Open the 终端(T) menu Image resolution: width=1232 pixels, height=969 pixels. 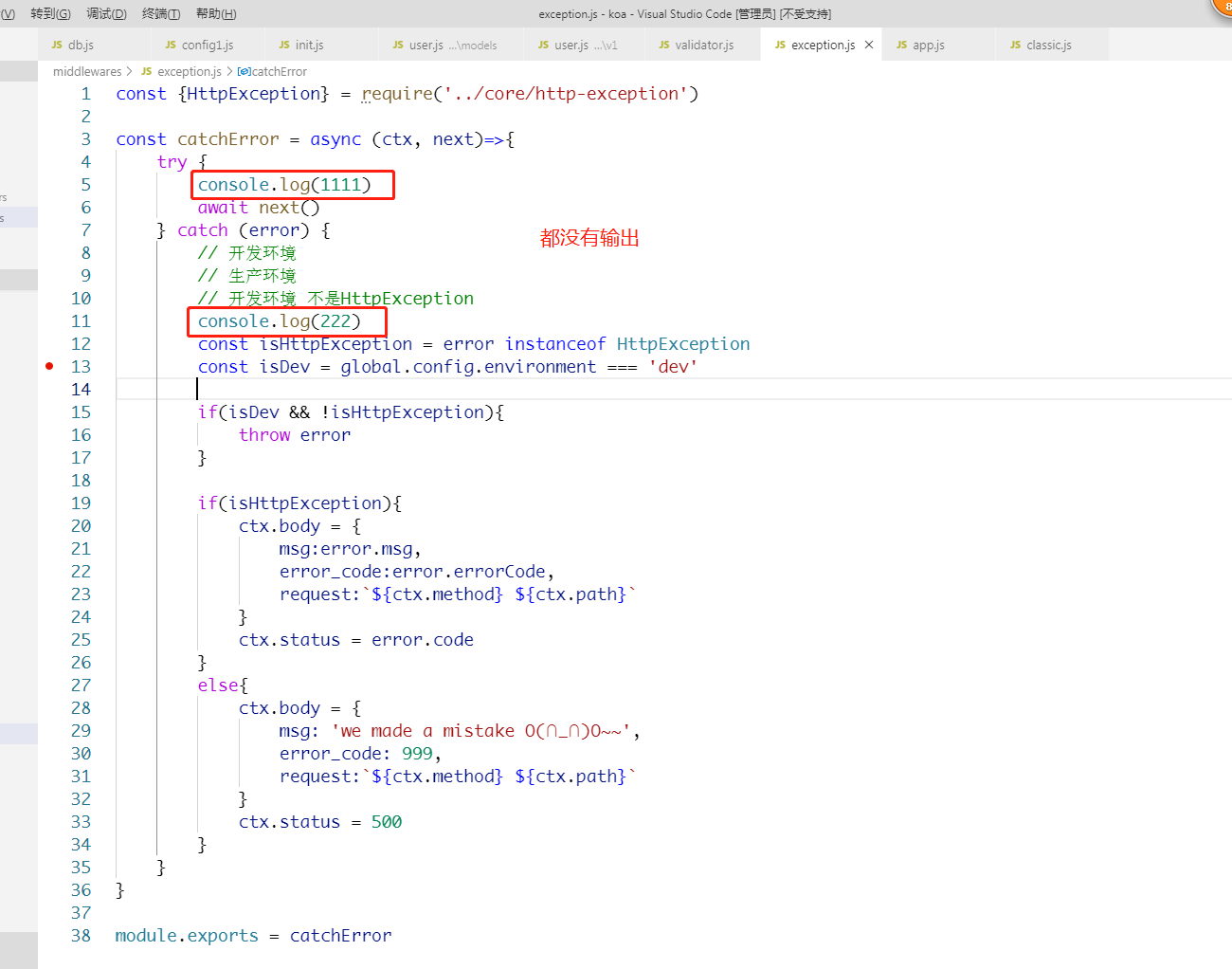[x=161, y=13]
